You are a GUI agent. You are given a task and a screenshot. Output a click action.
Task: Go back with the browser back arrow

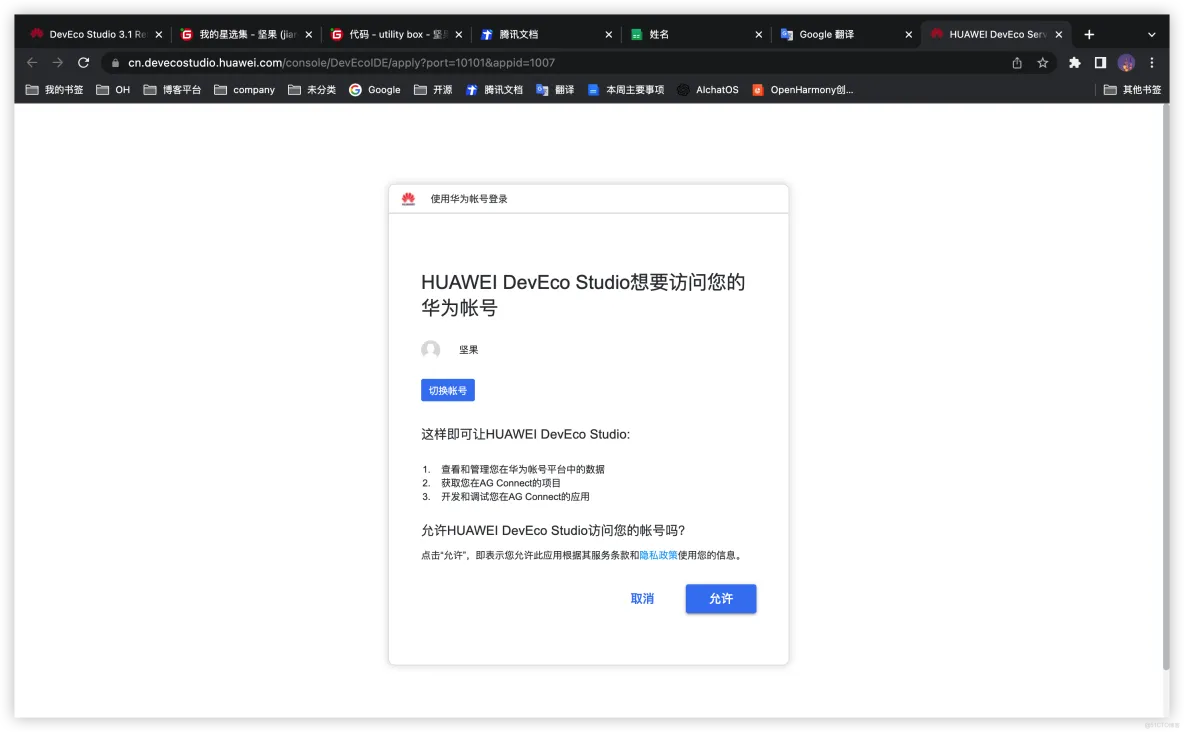[32, 63]
